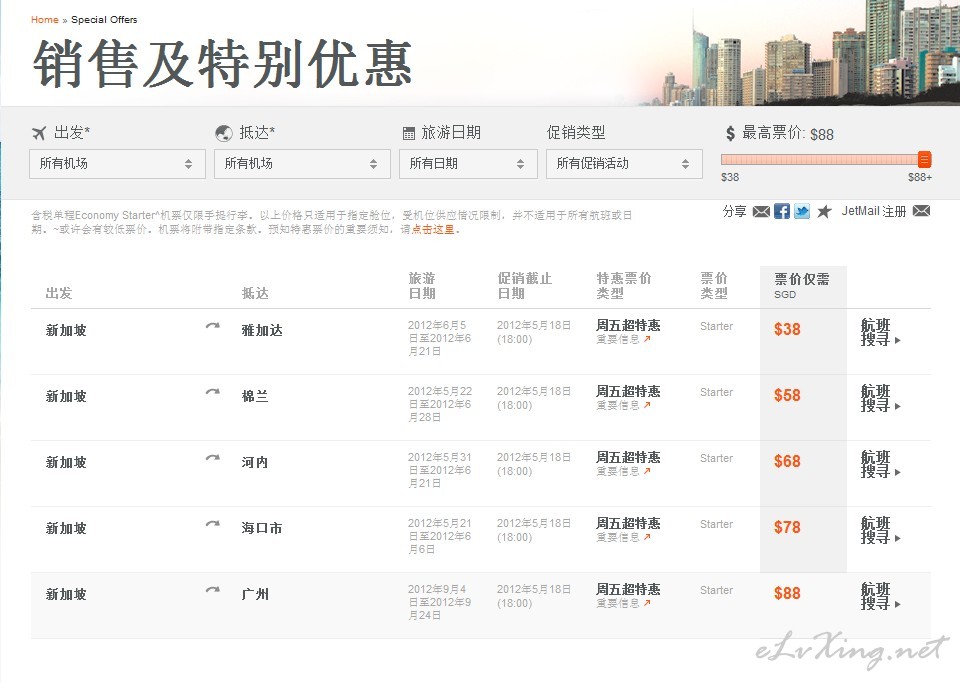The image size is (960, 683).
Task: Share offers on Twitter
Action: click(802, 212)
